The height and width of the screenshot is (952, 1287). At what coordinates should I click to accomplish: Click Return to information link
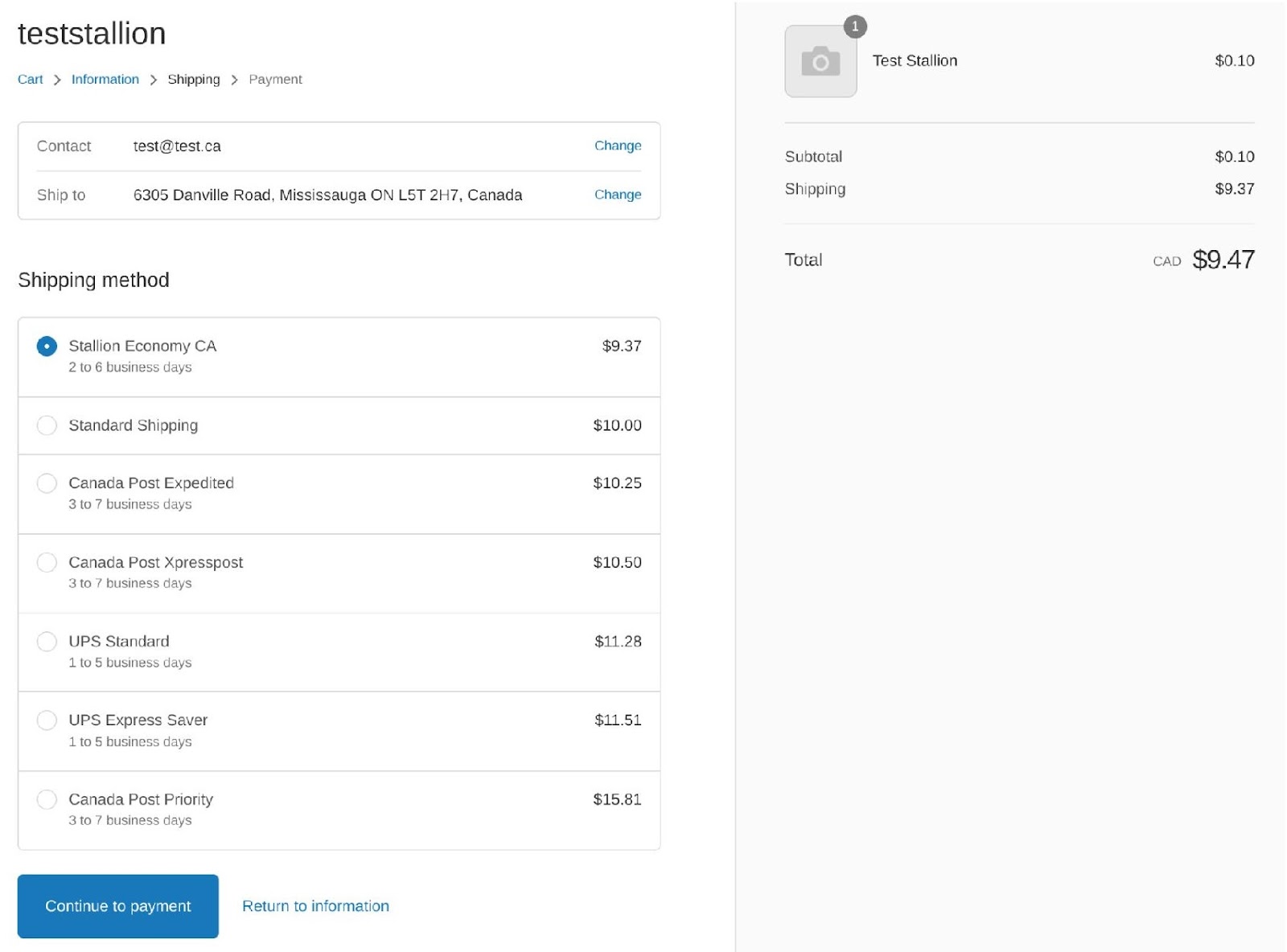click(315, 906)
